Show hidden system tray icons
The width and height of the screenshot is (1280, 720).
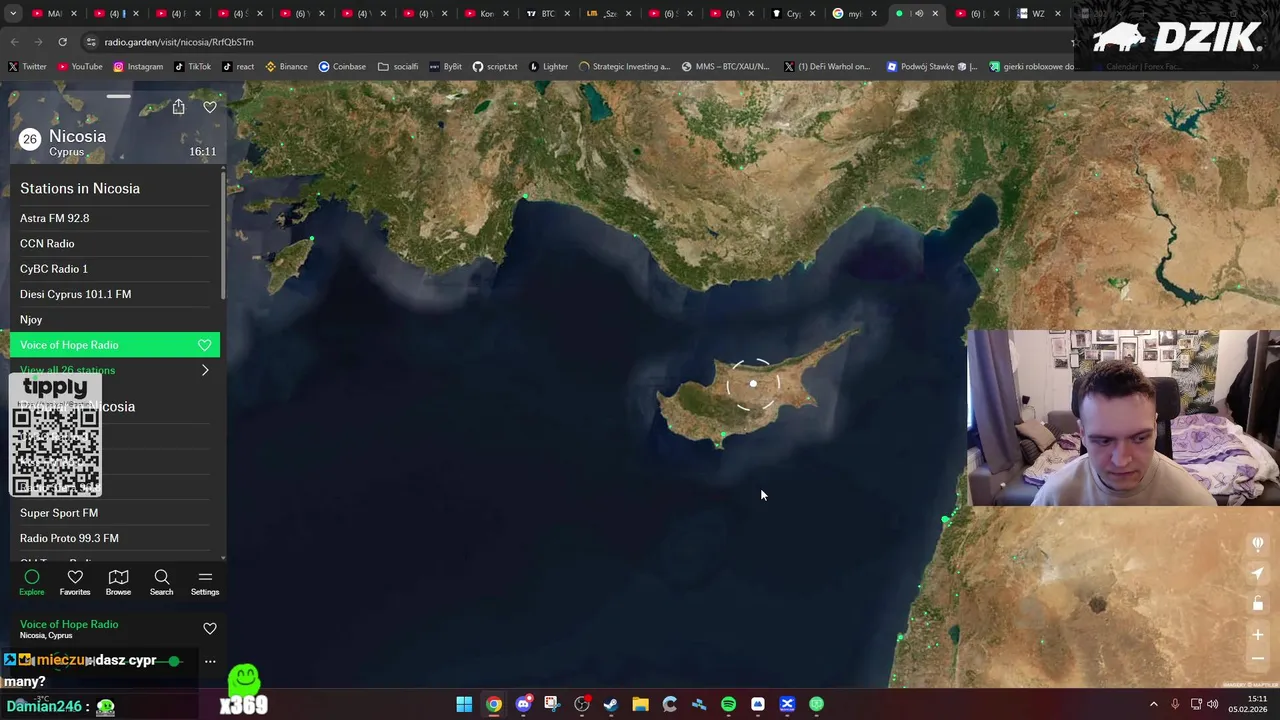click(x=1153, y=704)
